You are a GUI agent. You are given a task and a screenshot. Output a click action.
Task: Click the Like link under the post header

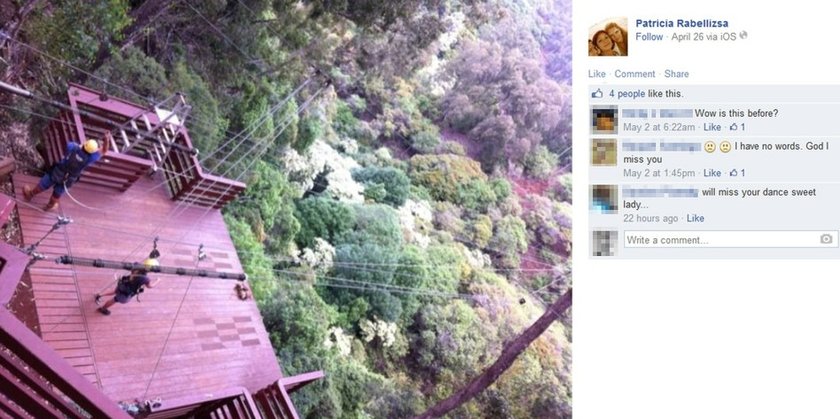tap(597, 74)
